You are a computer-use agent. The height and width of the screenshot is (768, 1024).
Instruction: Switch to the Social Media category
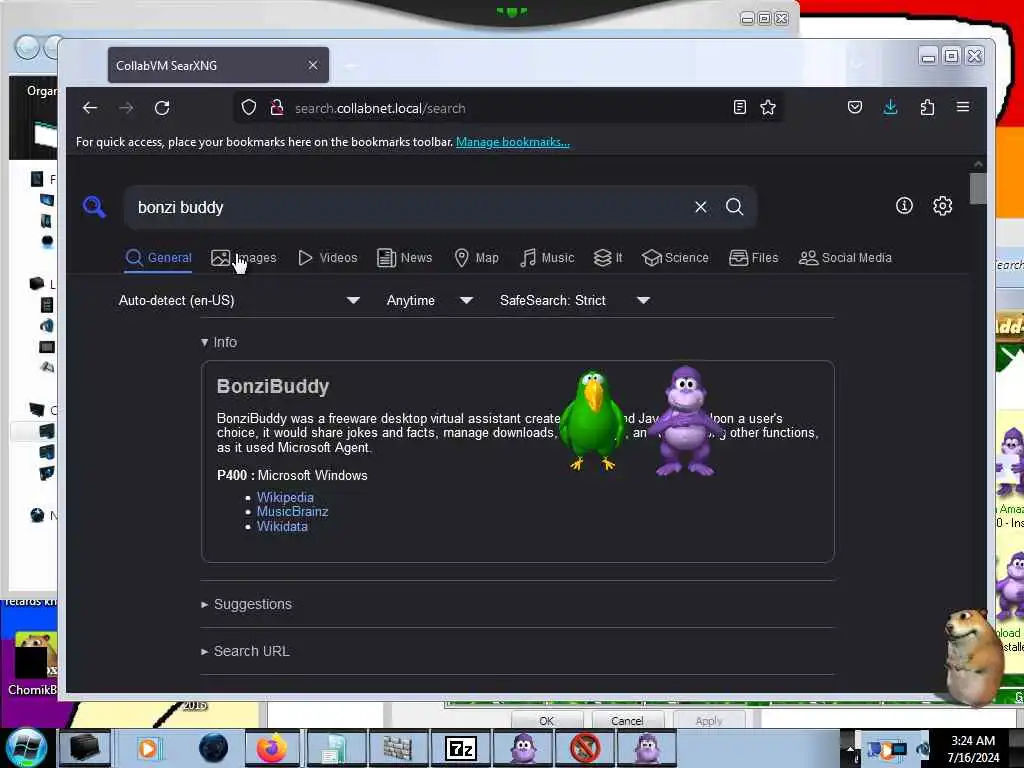pos(845,258)
